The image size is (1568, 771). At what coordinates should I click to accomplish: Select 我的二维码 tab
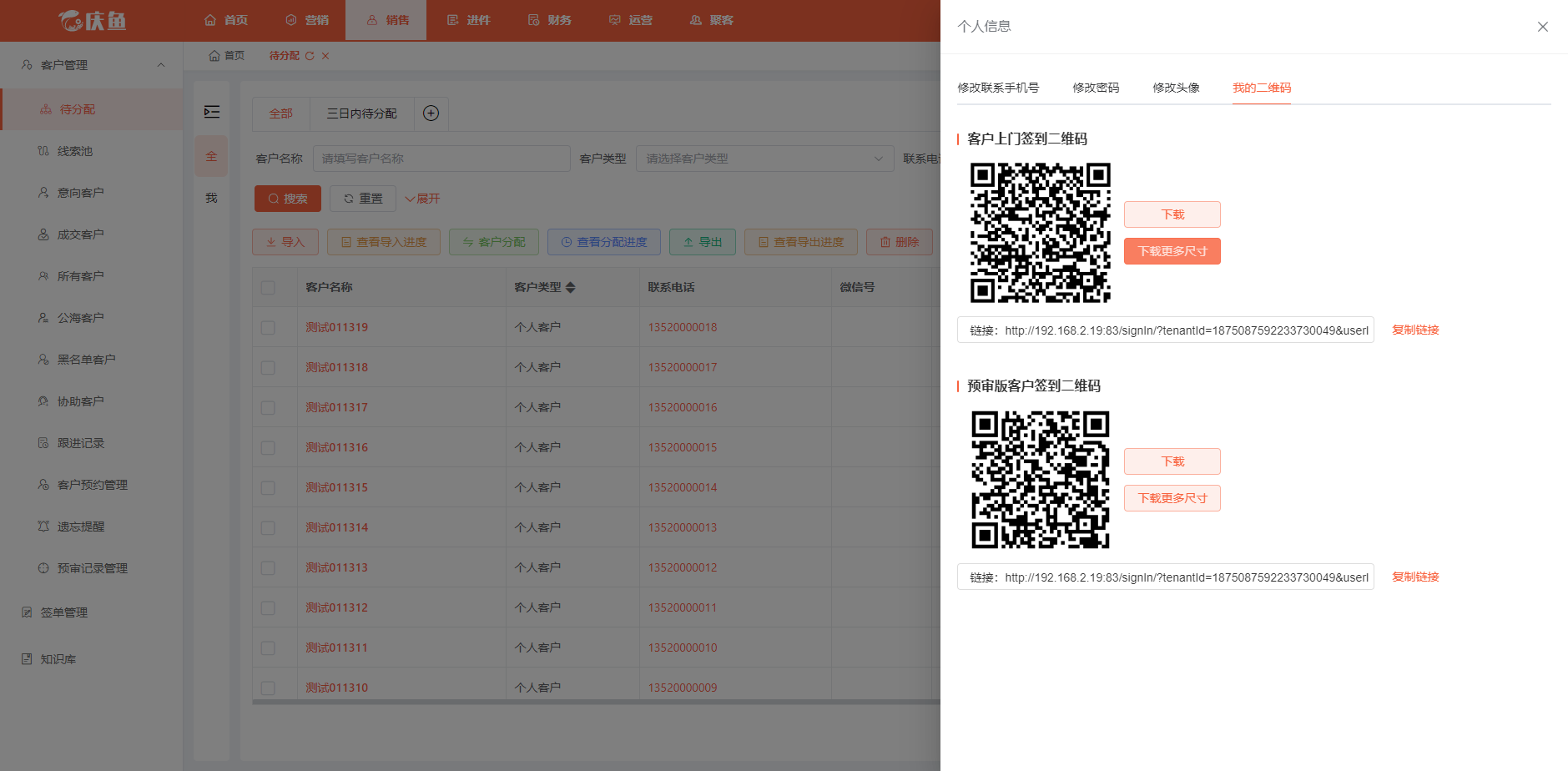(1262, 88)
